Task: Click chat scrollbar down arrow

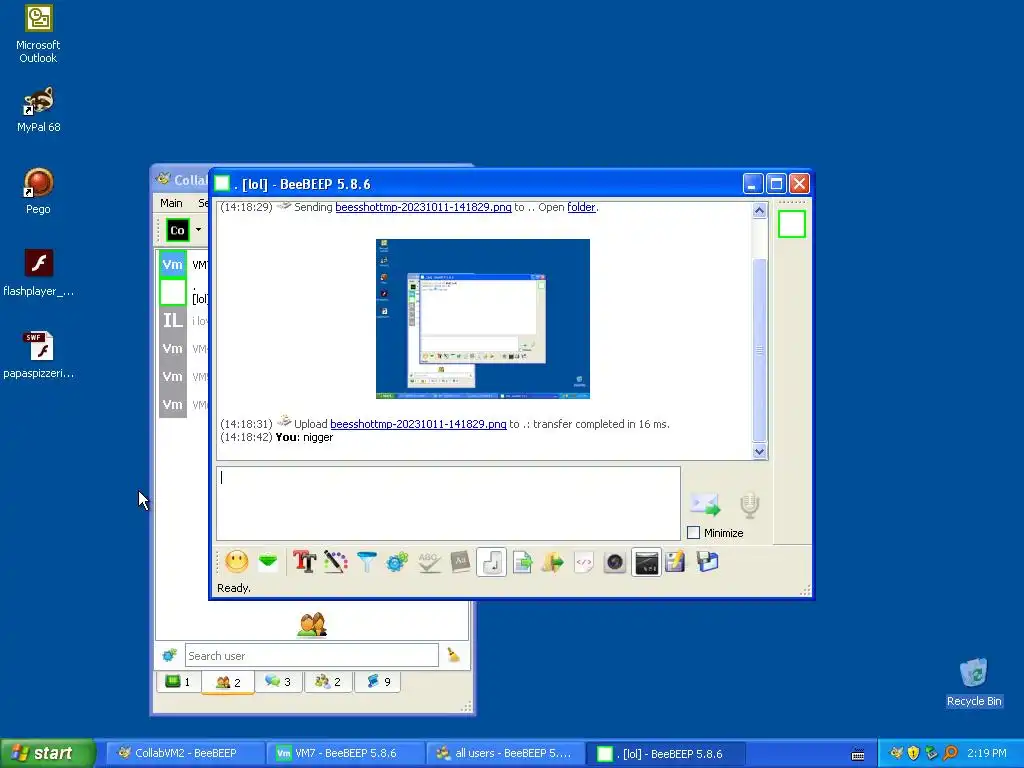Action: tap(759, 451)
